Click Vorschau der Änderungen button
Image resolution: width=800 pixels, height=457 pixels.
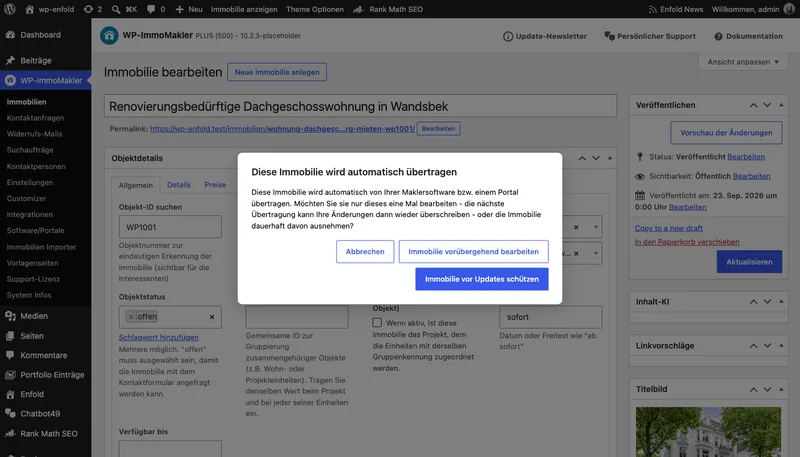pos(726,133)
